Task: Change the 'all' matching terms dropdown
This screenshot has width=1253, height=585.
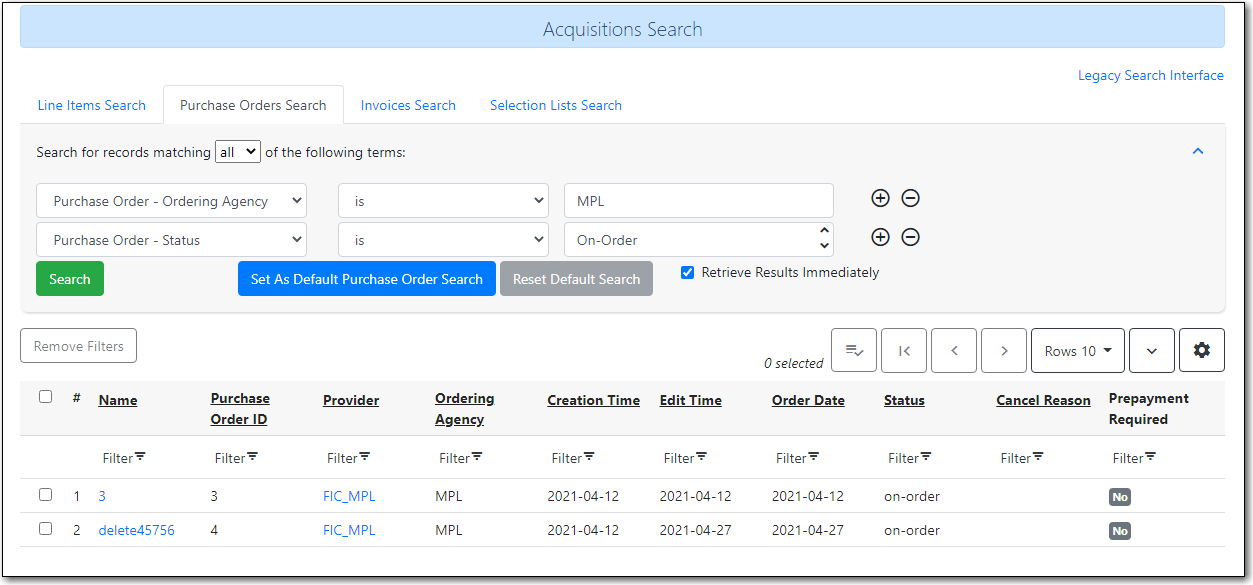Action: pos(237,151)
